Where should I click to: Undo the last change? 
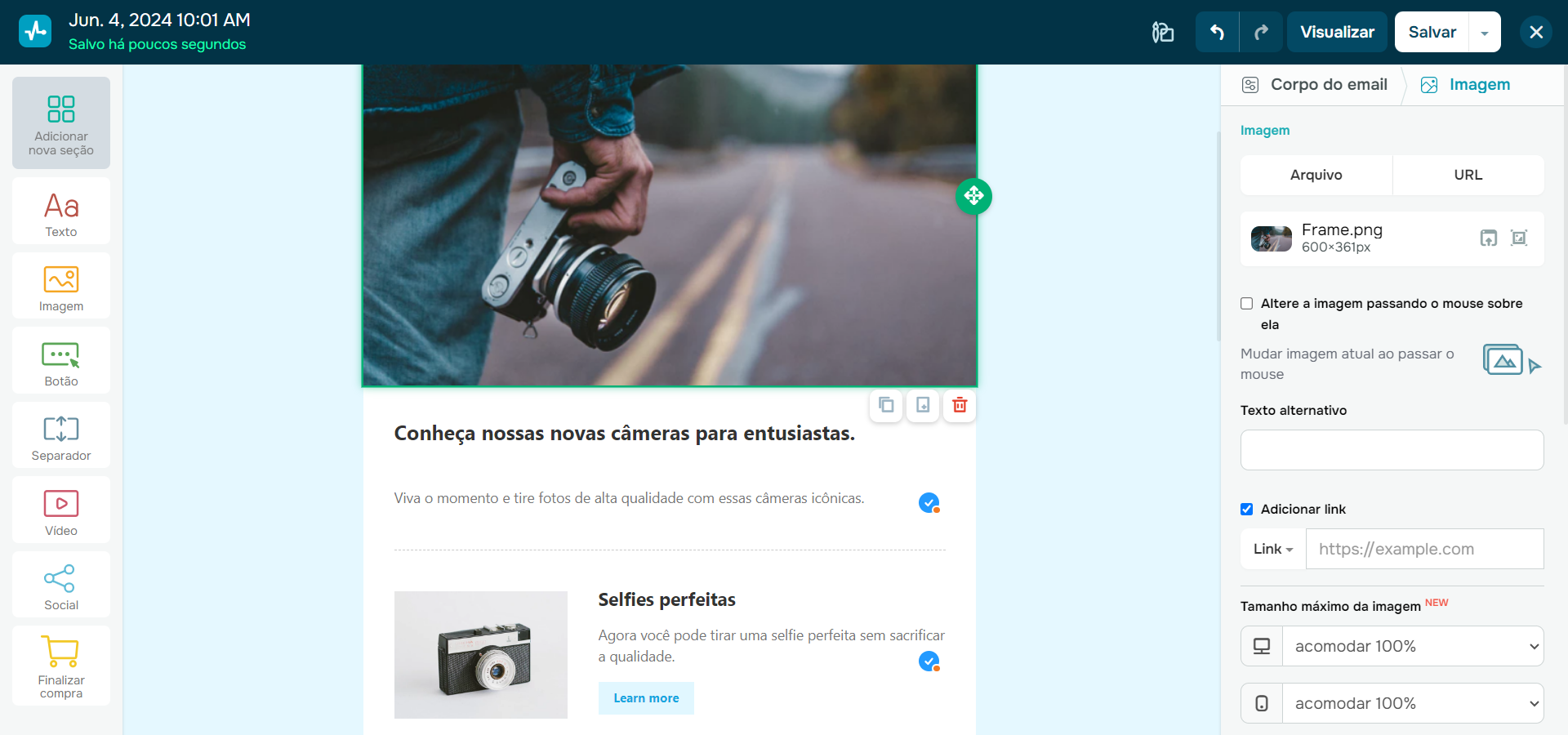pyautogui.click(x=1217, y=32)
